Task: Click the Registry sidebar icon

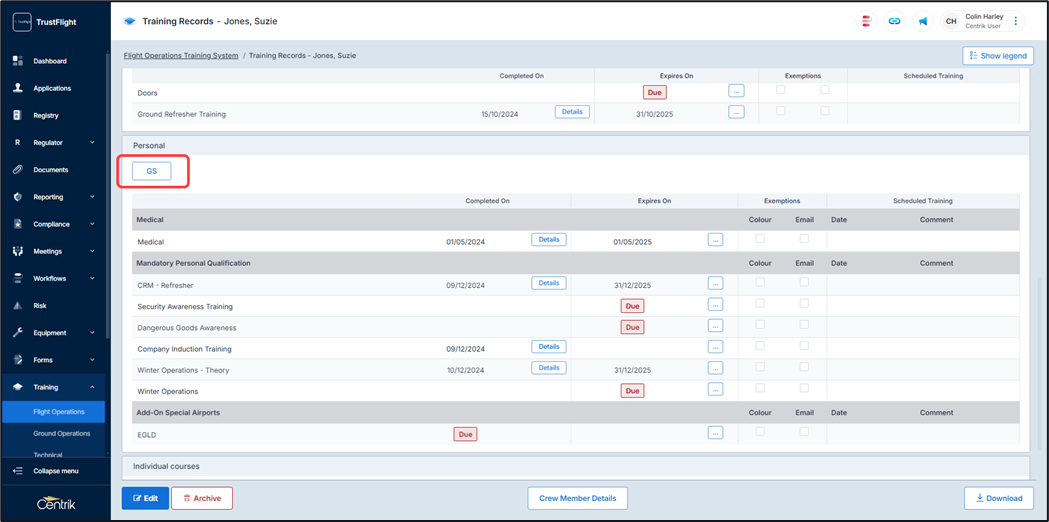Action: click(x=17, y=115)
